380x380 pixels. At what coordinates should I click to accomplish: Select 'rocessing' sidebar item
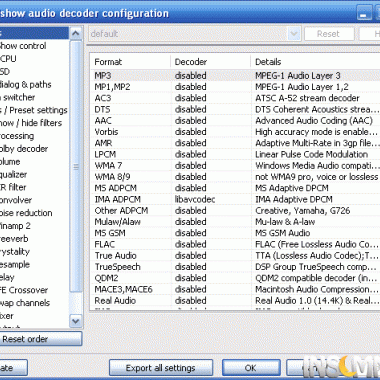17,136
